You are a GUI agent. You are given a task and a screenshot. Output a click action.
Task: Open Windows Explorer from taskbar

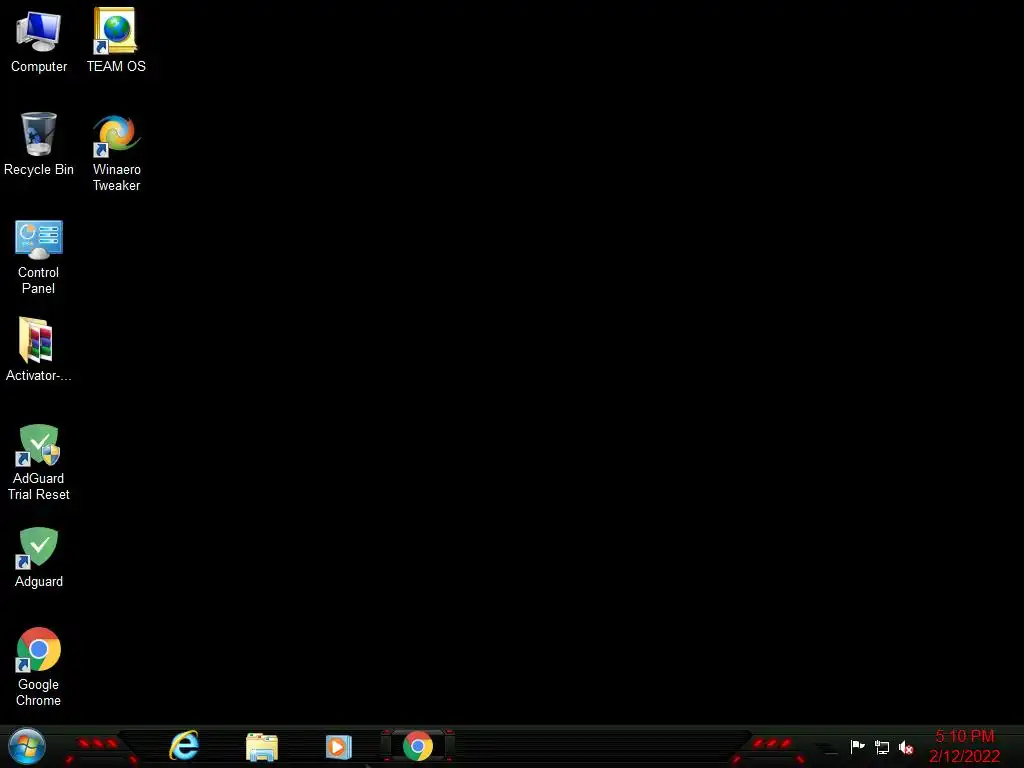pyautogui.click(x=262, y=747)
